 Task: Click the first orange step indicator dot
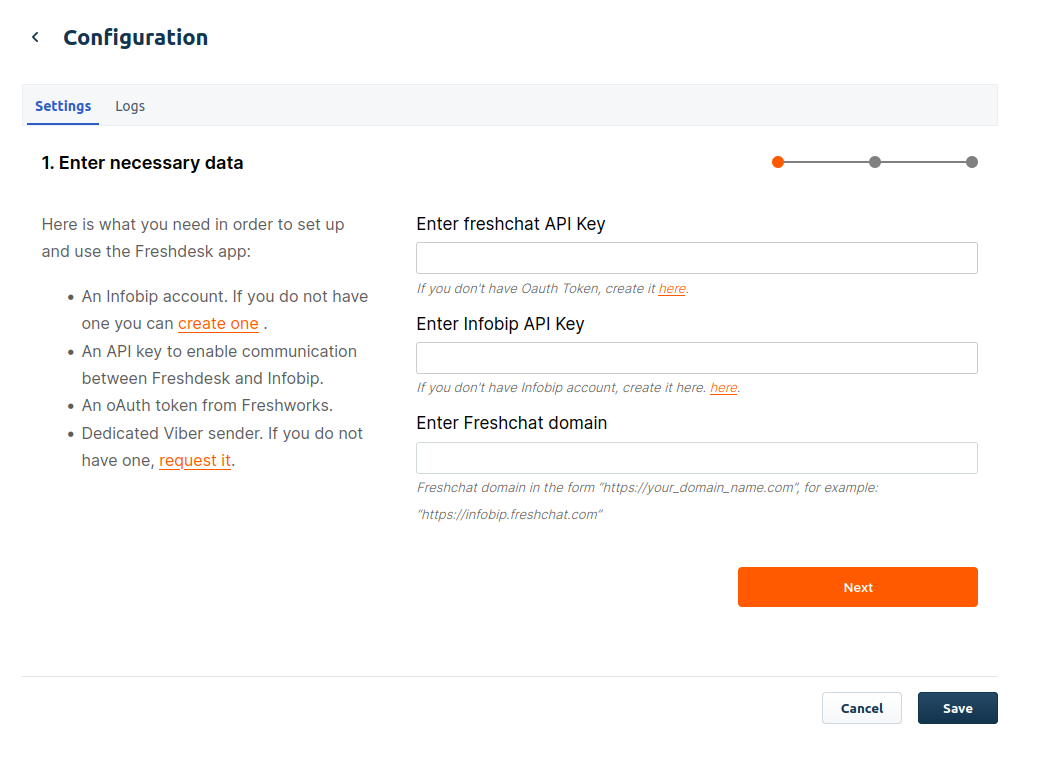pyautogui.click(x=778, y=162)
